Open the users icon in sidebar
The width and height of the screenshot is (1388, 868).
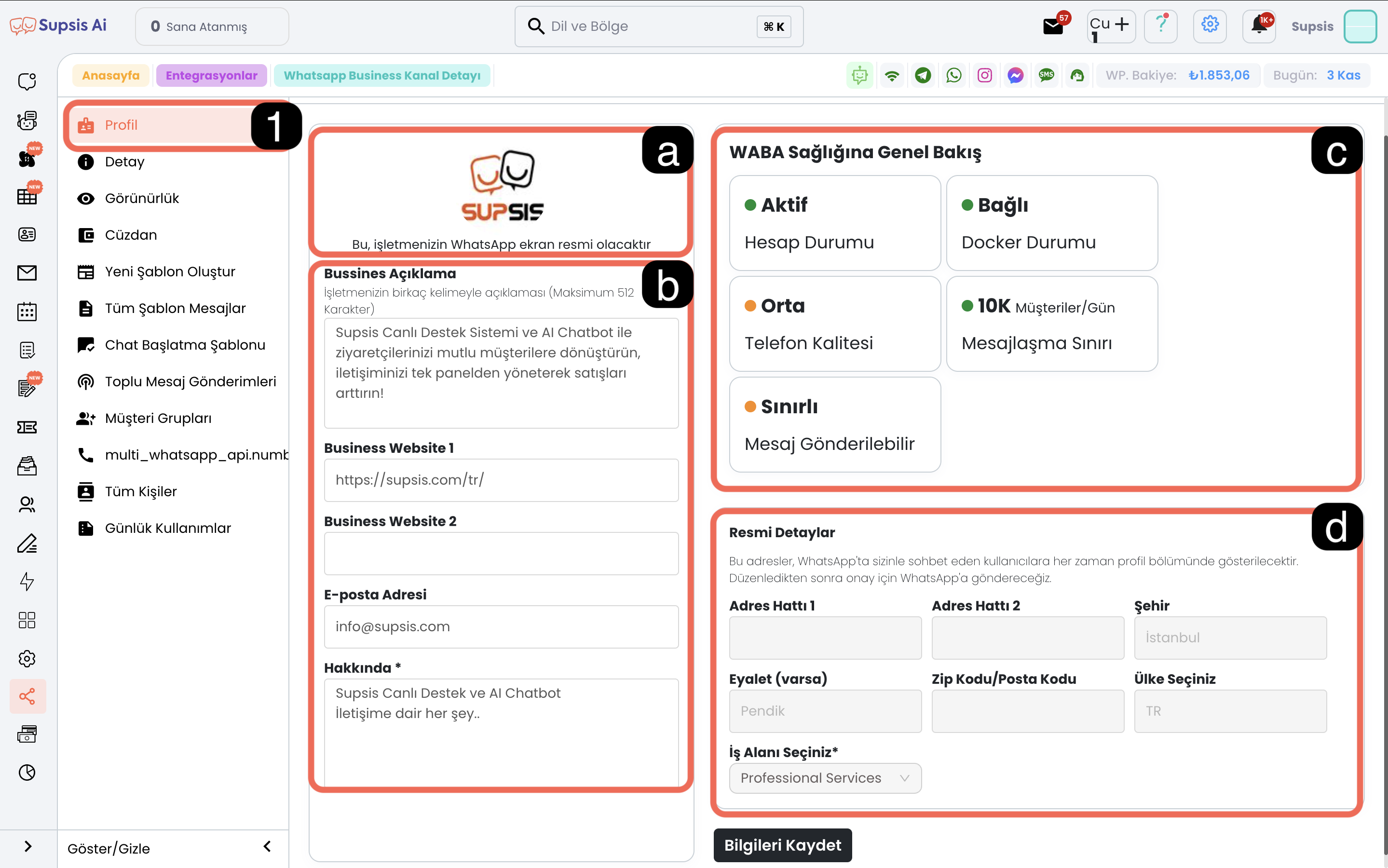(x=27, y=504)
